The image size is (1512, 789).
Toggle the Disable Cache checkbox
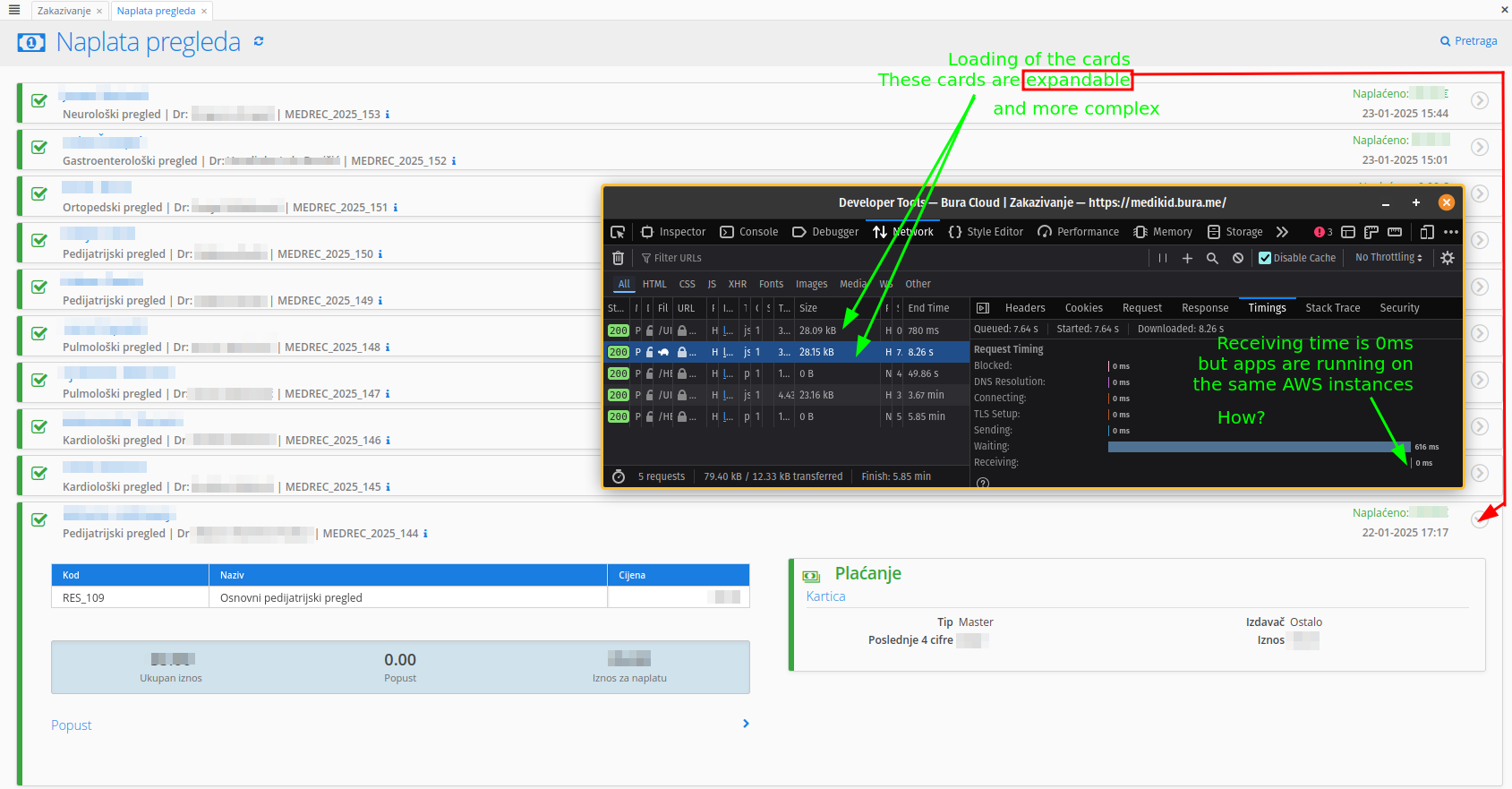[x=1265, y=258]
